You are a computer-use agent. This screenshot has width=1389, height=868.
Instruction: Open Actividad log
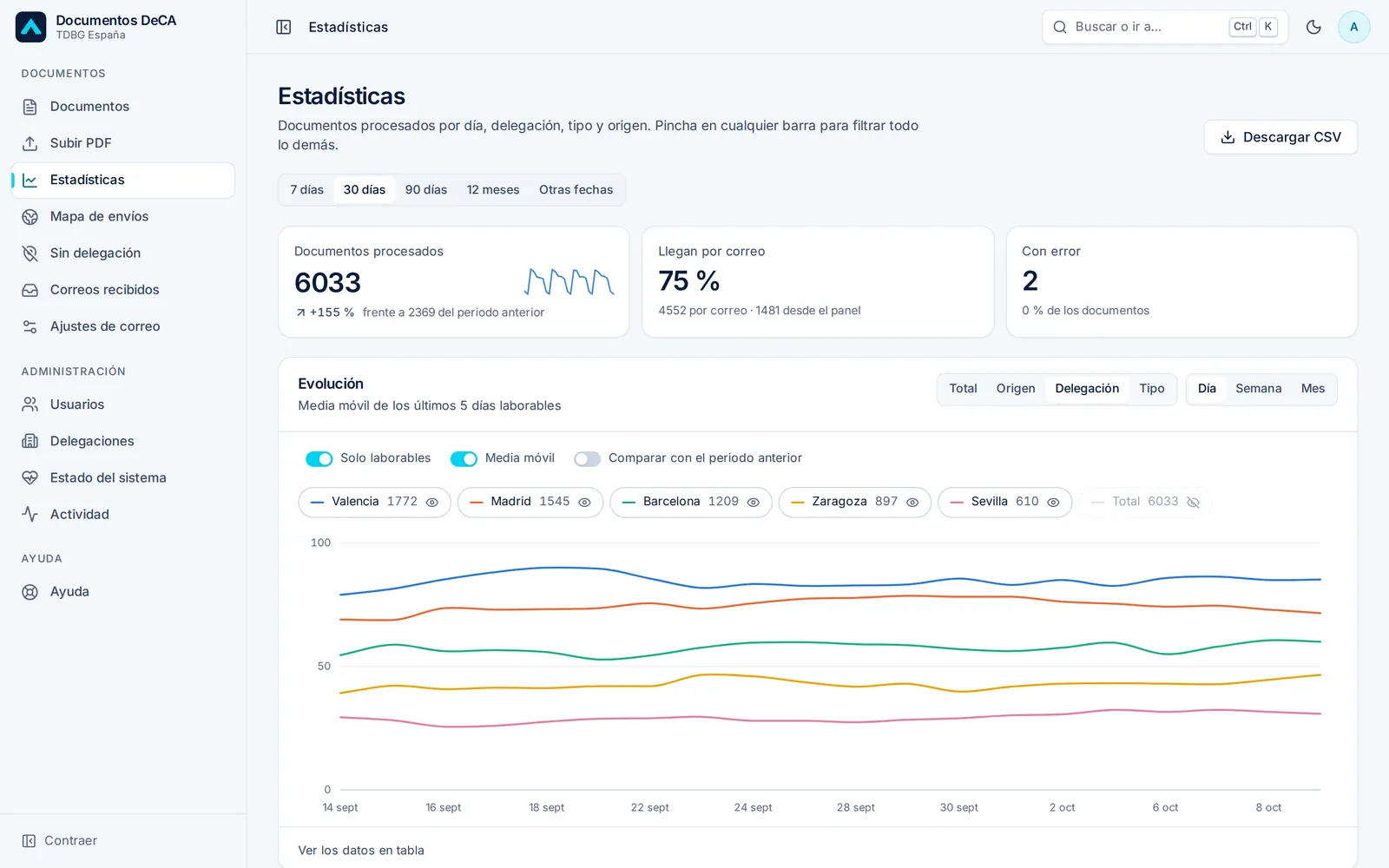[122, 514]
